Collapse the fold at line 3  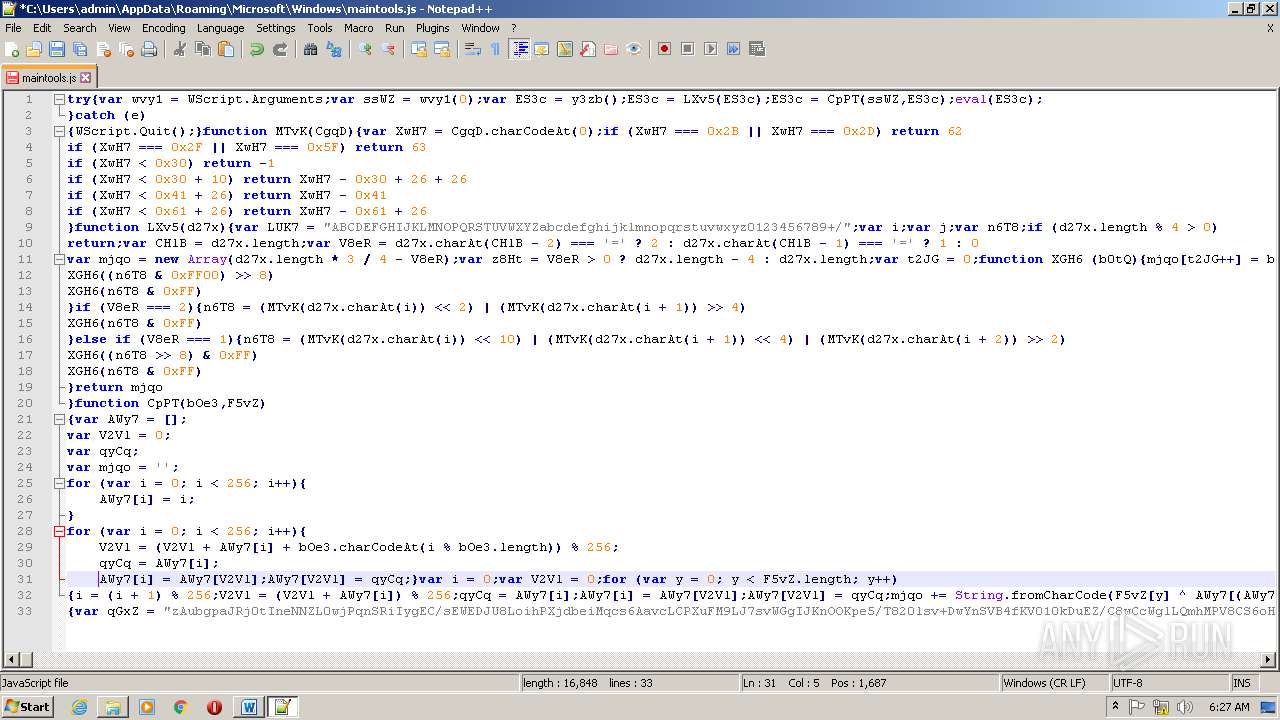59,131
